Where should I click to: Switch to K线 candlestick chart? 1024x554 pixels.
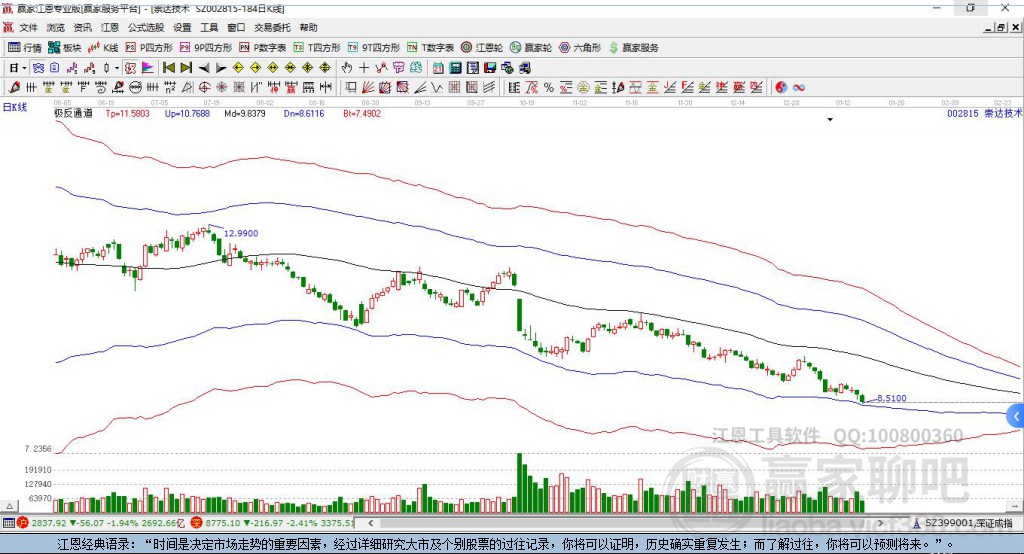pos(103,48)
